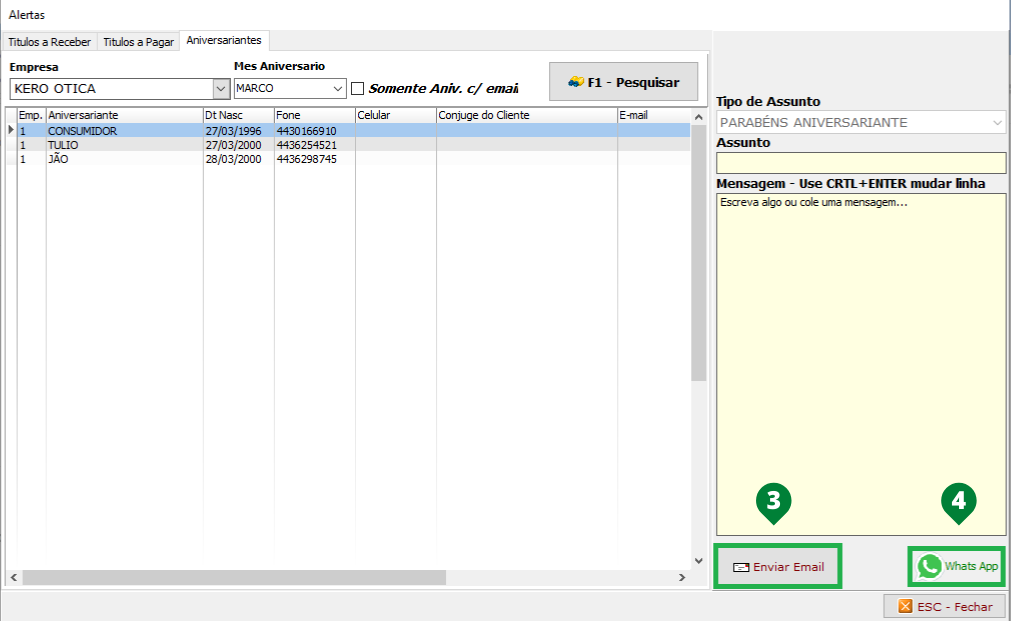Enable Somente Aniv. c/ email checkbox
Viewport: 1011px width, 621px height.
(x=358, y=88)
